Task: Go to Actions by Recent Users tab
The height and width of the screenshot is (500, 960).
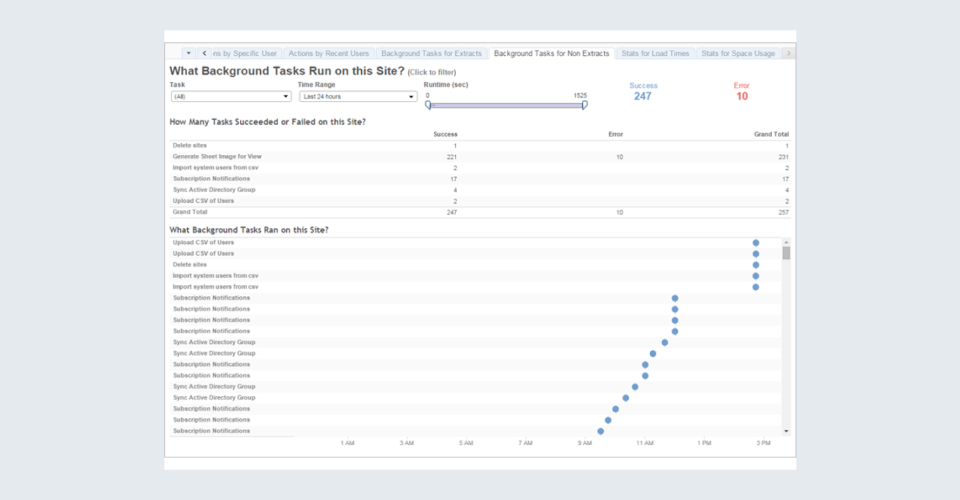Action: coord(328,52)
